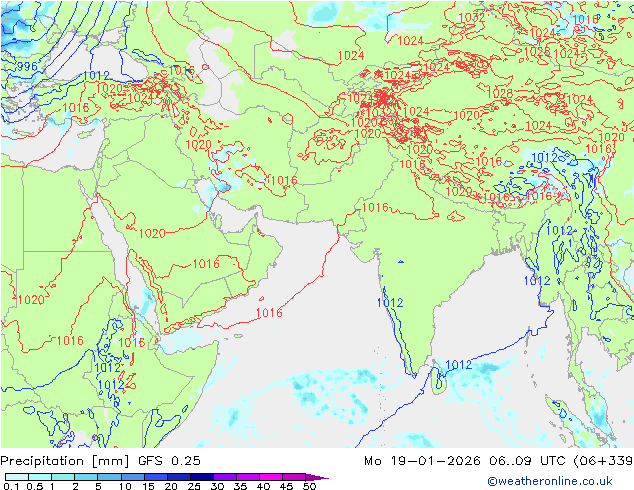The image size is (634, 490).
Task: Click the 'Mo 19-01-2026 06..09 UTC' timestamp
Action: pyautogui.click(x=467, y=461)
